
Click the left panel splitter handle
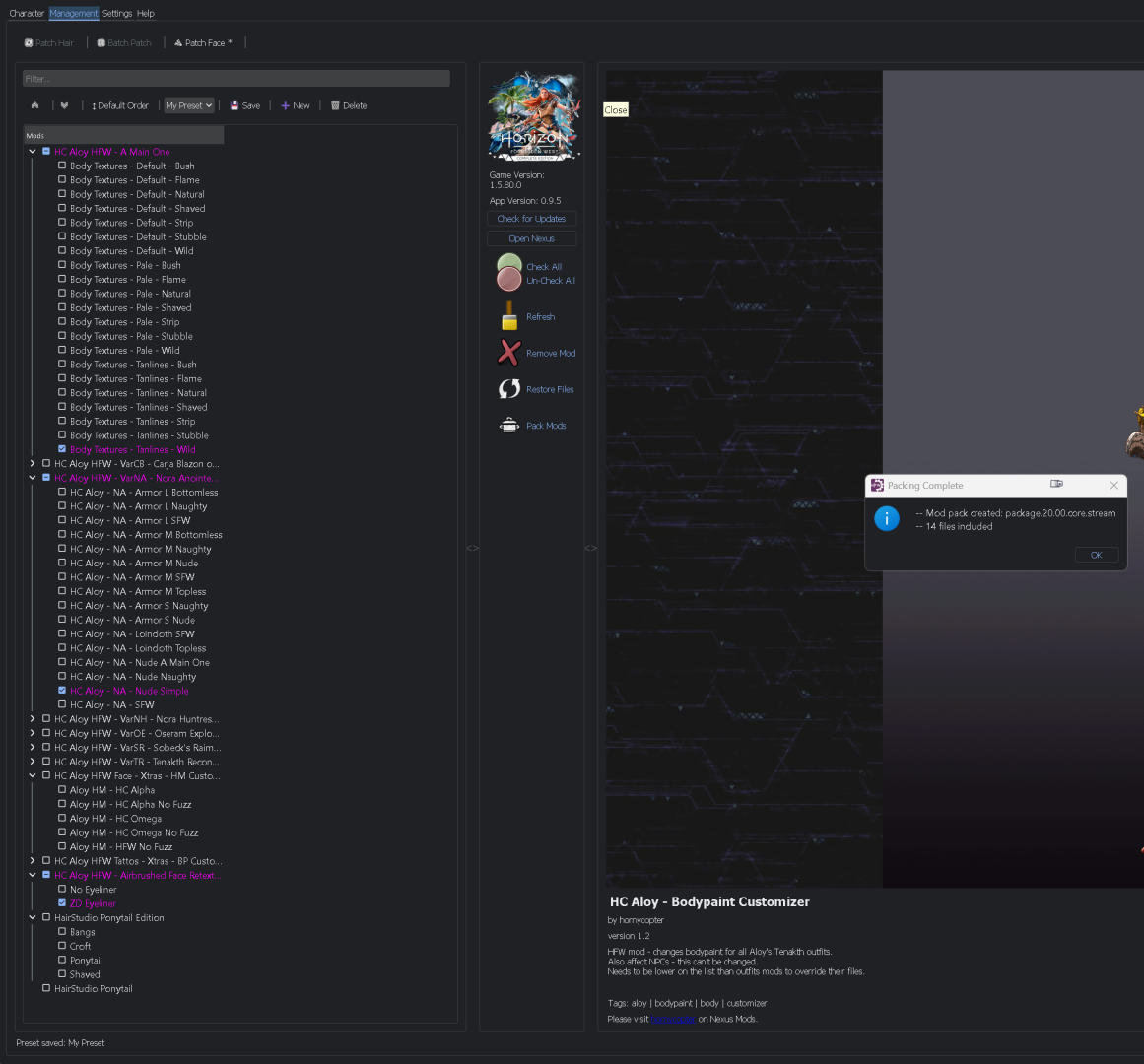coord(473,548)
